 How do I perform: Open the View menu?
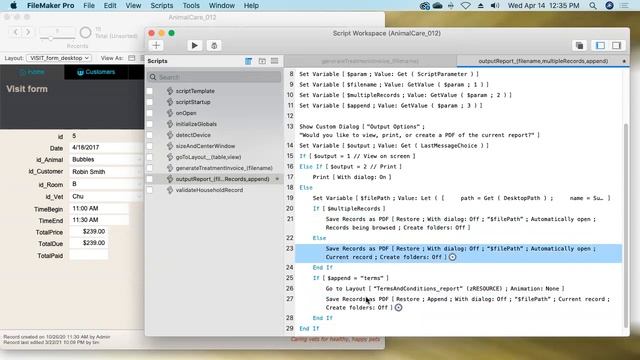coord(133,6)
